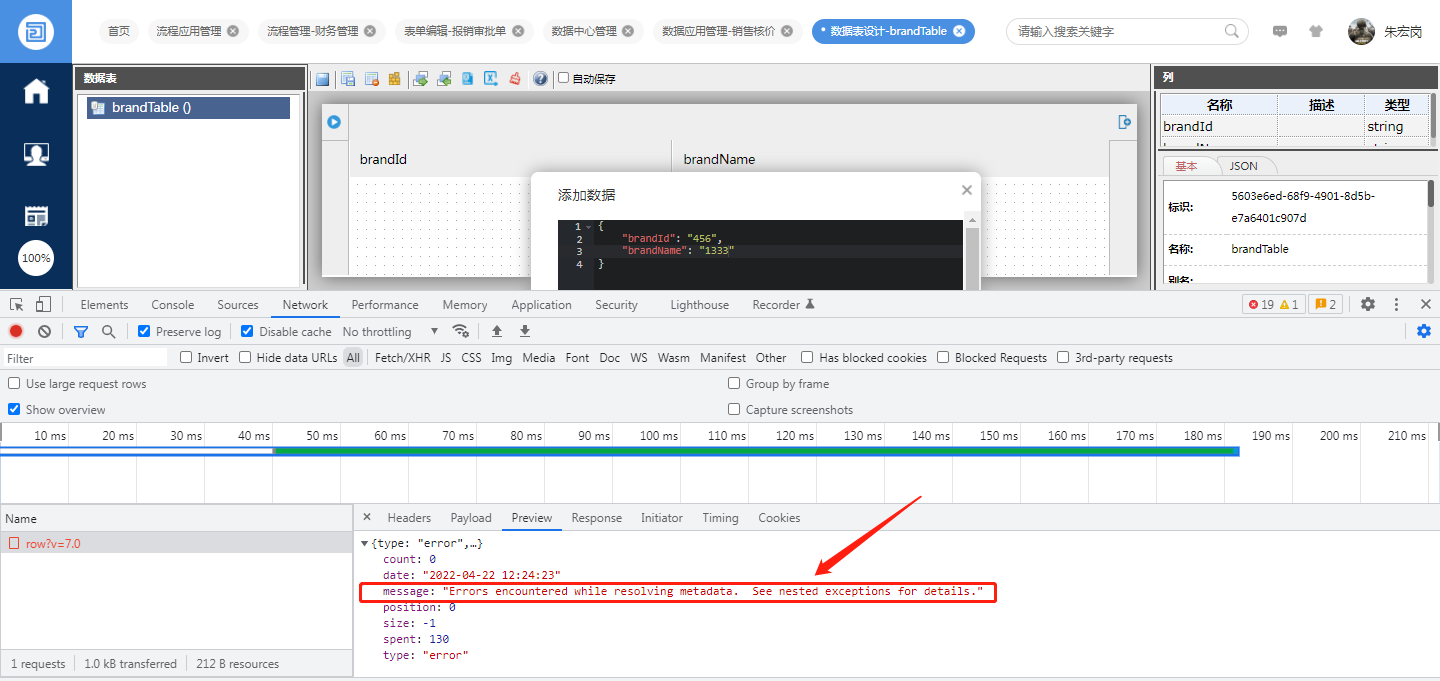Select the row?v=7.0 request
Viewport: 1440px width, 681px height.
pos(53,544)
